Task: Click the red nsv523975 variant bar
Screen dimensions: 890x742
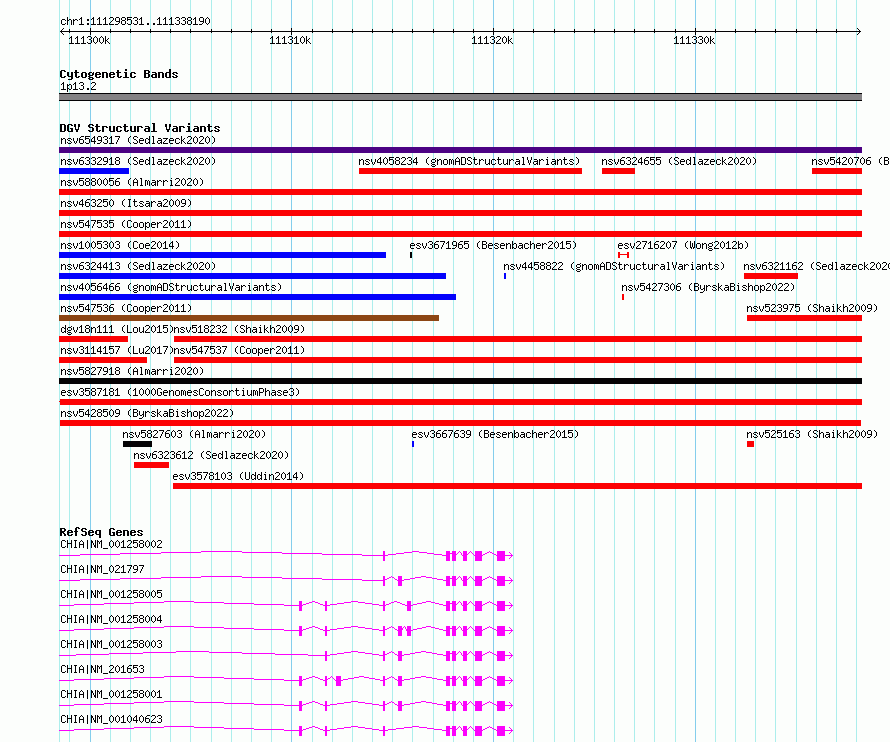Action: coord(804,318)
